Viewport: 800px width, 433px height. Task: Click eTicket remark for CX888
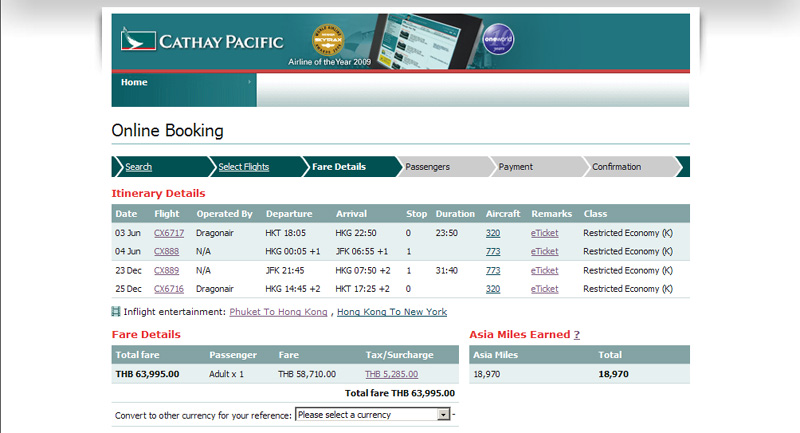[x=544, y=251]
